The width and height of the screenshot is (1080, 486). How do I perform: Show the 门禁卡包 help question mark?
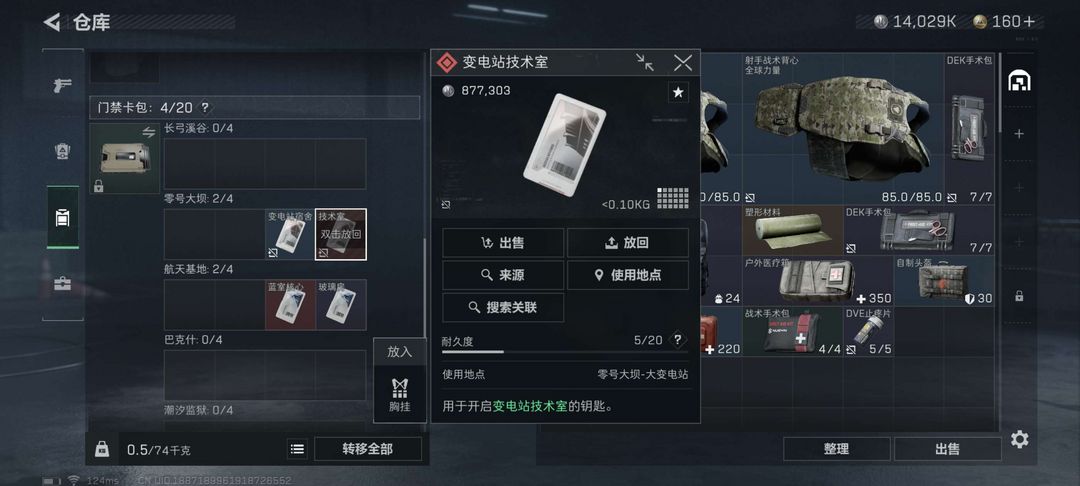pyautogui.click(x=205, y=107)
